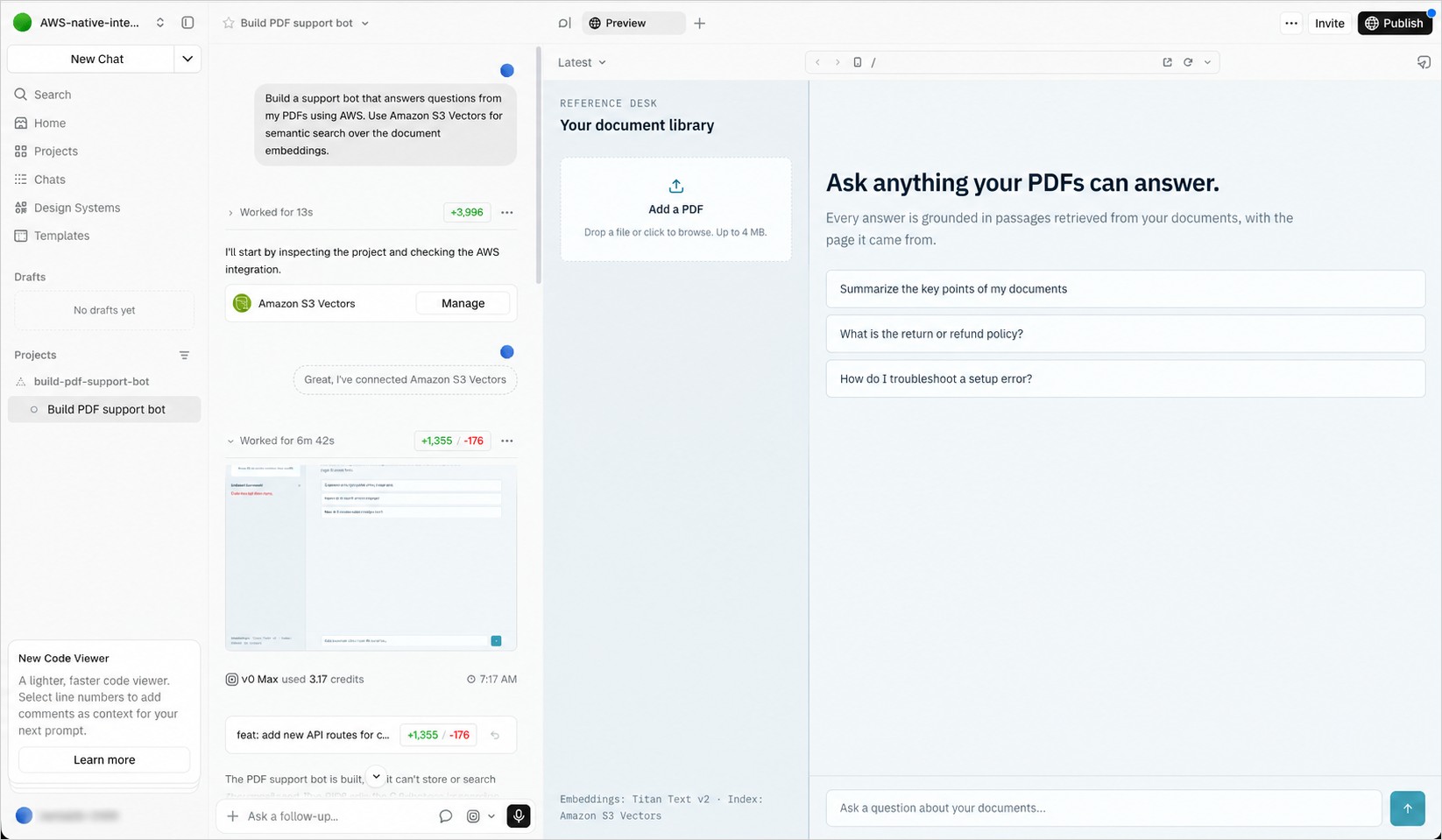This screenshot has height=840, width=1442.
Task: Click Manage for Amazon S3 Vectors
Action: click(463, 303)
